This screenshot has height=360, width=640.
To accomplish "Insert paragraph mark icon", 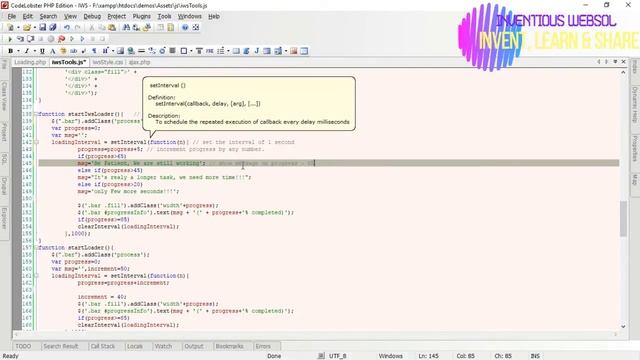I will (94, 51).
